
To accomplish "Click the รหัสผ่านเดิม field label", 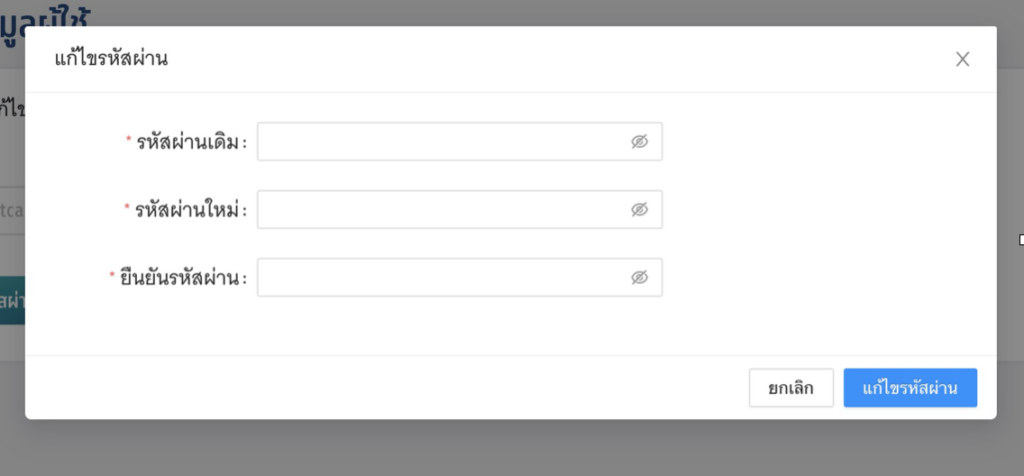I will point(190,142).
